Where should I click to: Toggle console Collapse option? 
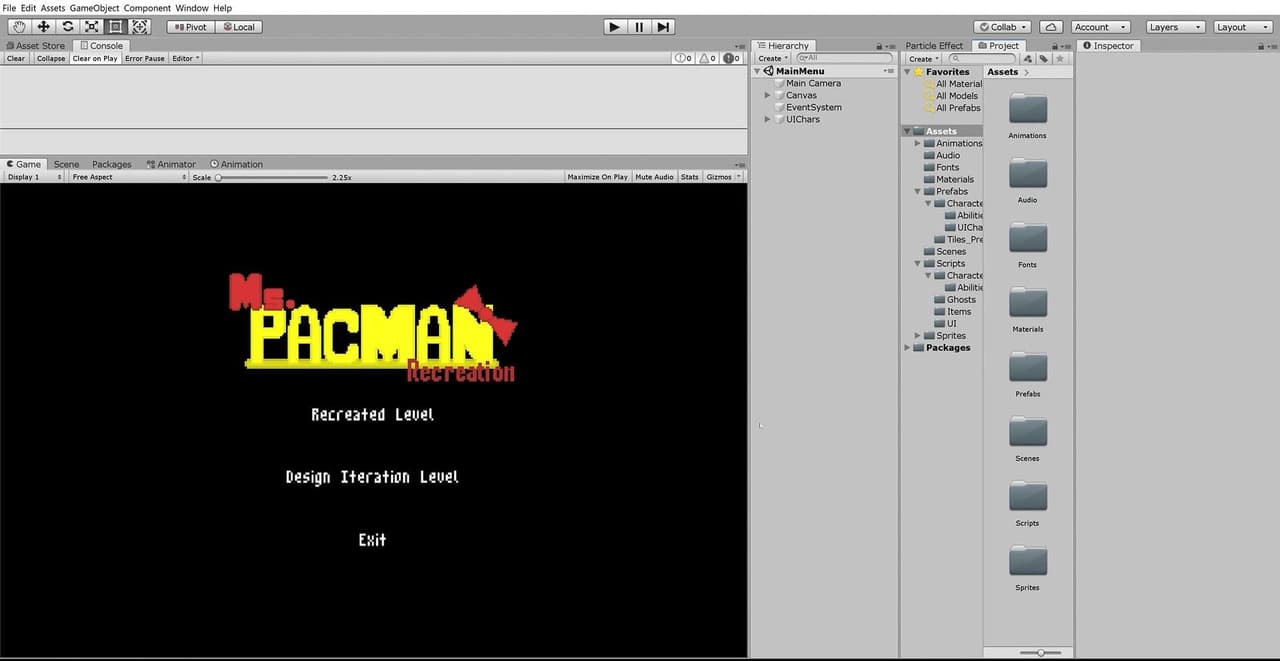(x=51, y=58)
